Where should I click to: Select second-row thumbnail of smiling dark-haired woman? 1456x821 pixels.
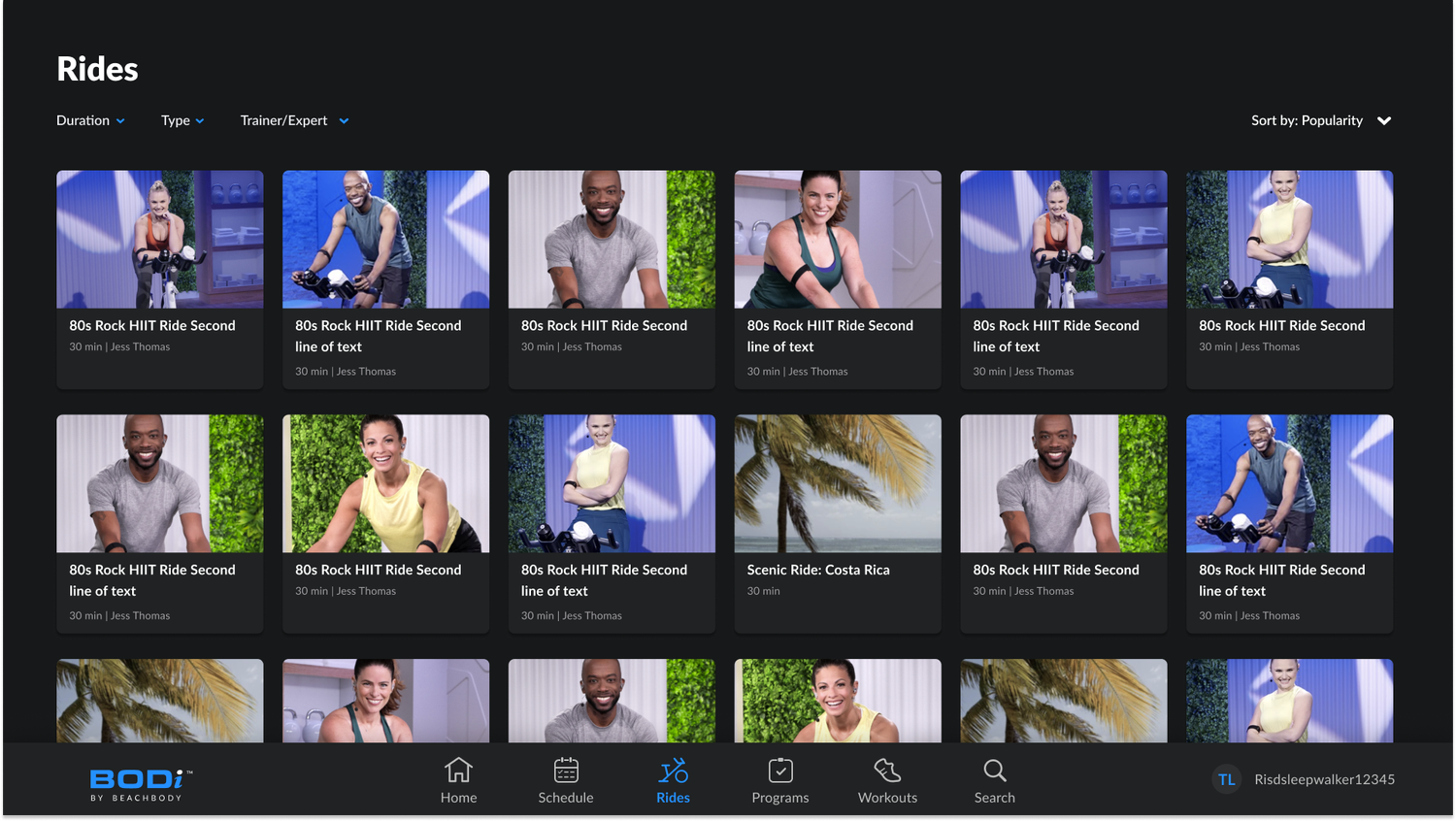coord(386,483)
